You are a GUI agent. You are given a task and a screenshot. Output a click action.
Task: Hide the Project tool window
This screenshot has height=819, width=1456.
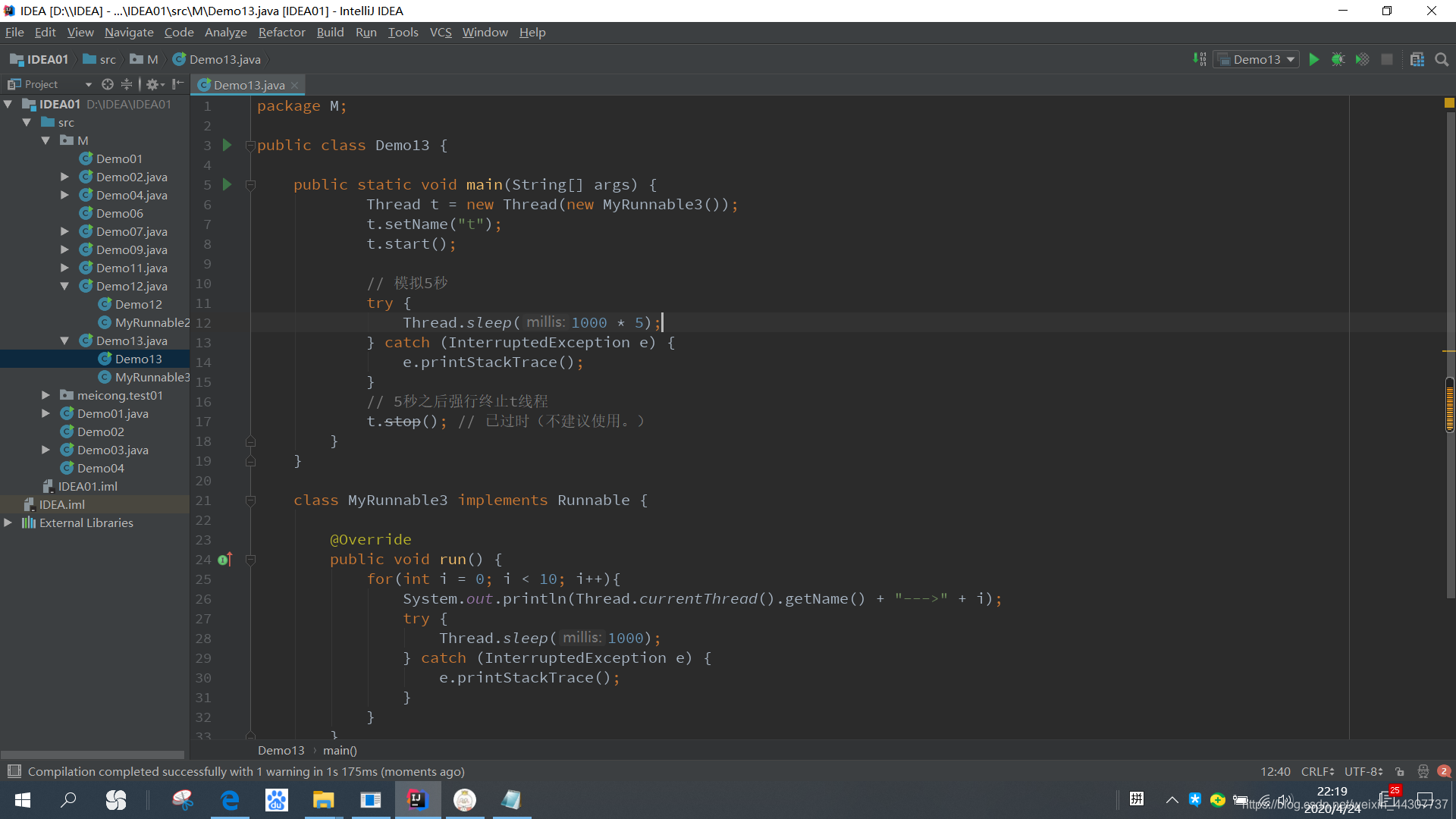point(178,84)
